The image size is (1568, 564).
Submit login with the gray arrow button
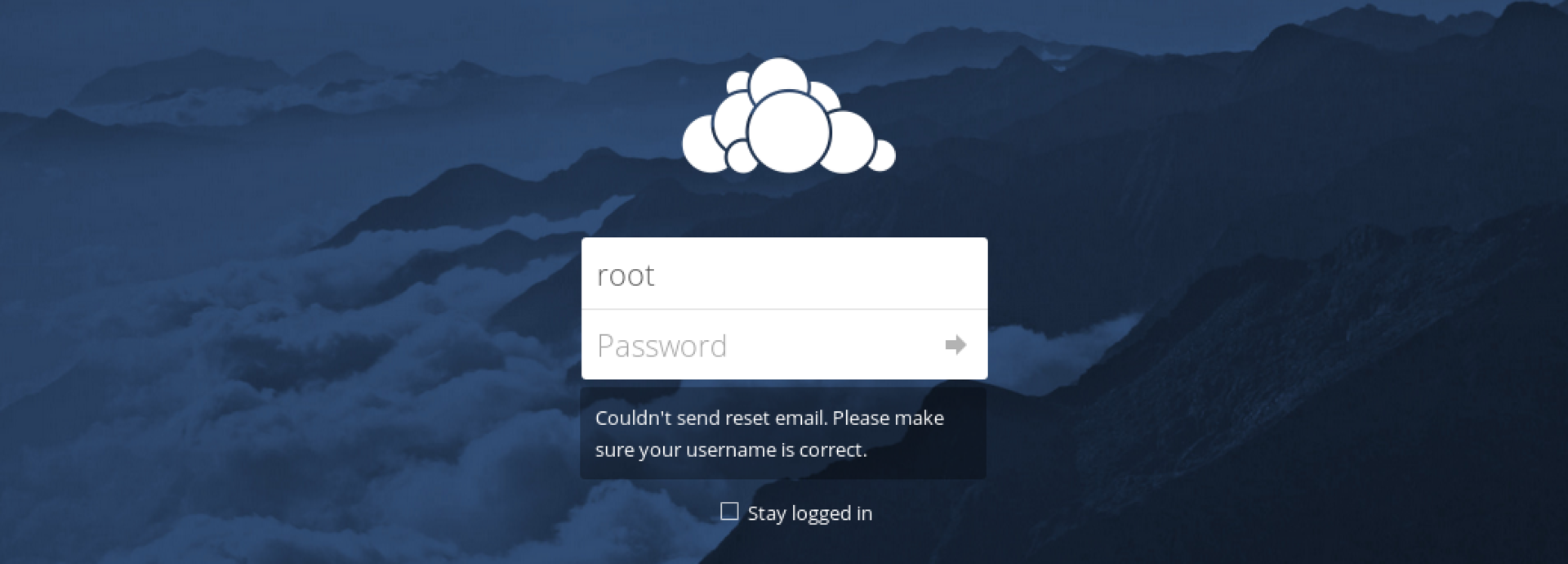[955, 345]
